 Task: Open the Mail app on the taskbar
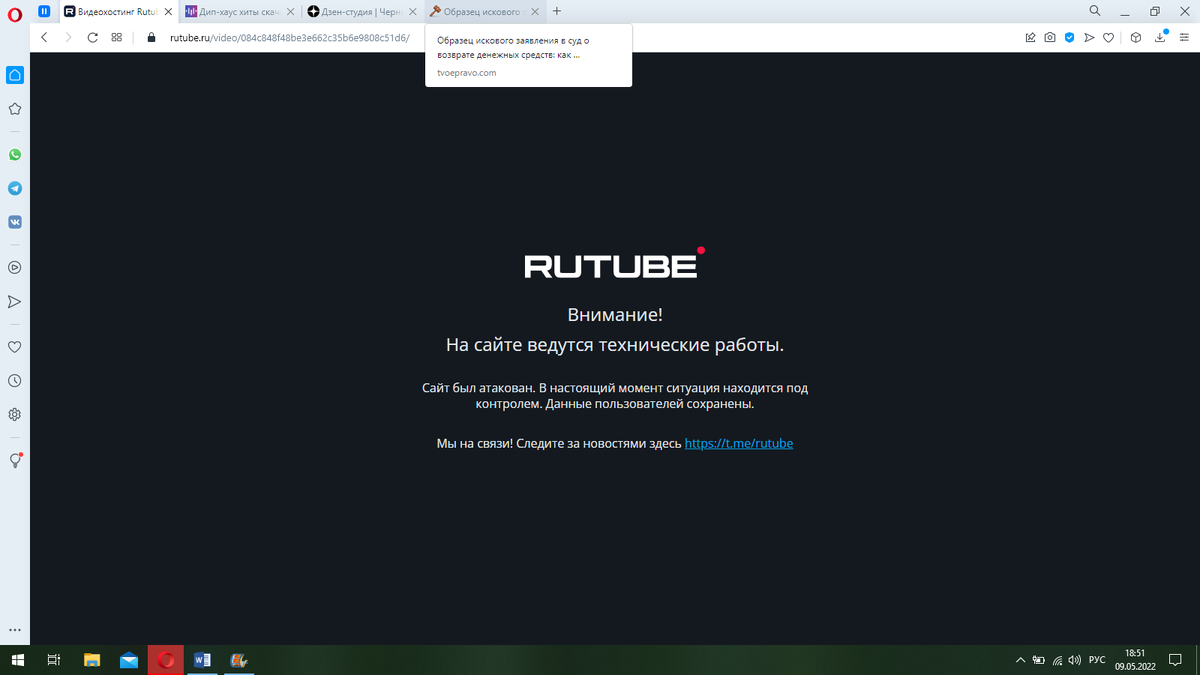point(129,660)
